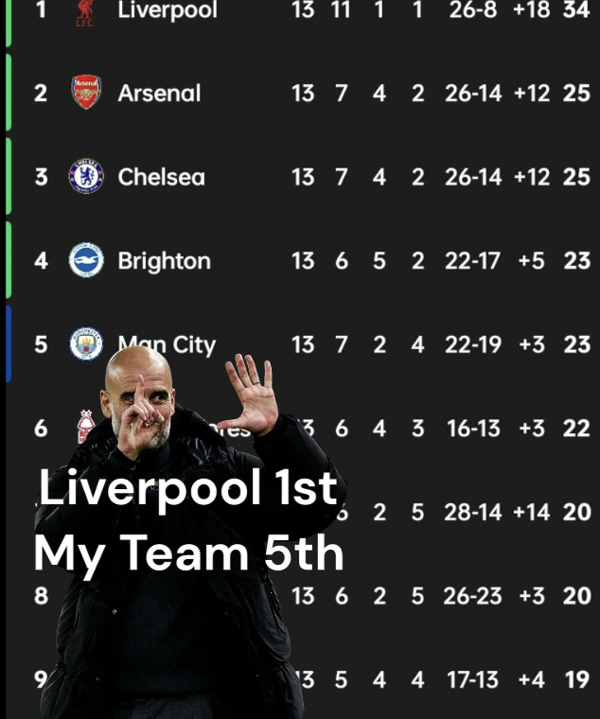The width and height of the screenshot is (600, 719).
Task: Open the Brighton team name link
Action: click(x=164, y=261)
